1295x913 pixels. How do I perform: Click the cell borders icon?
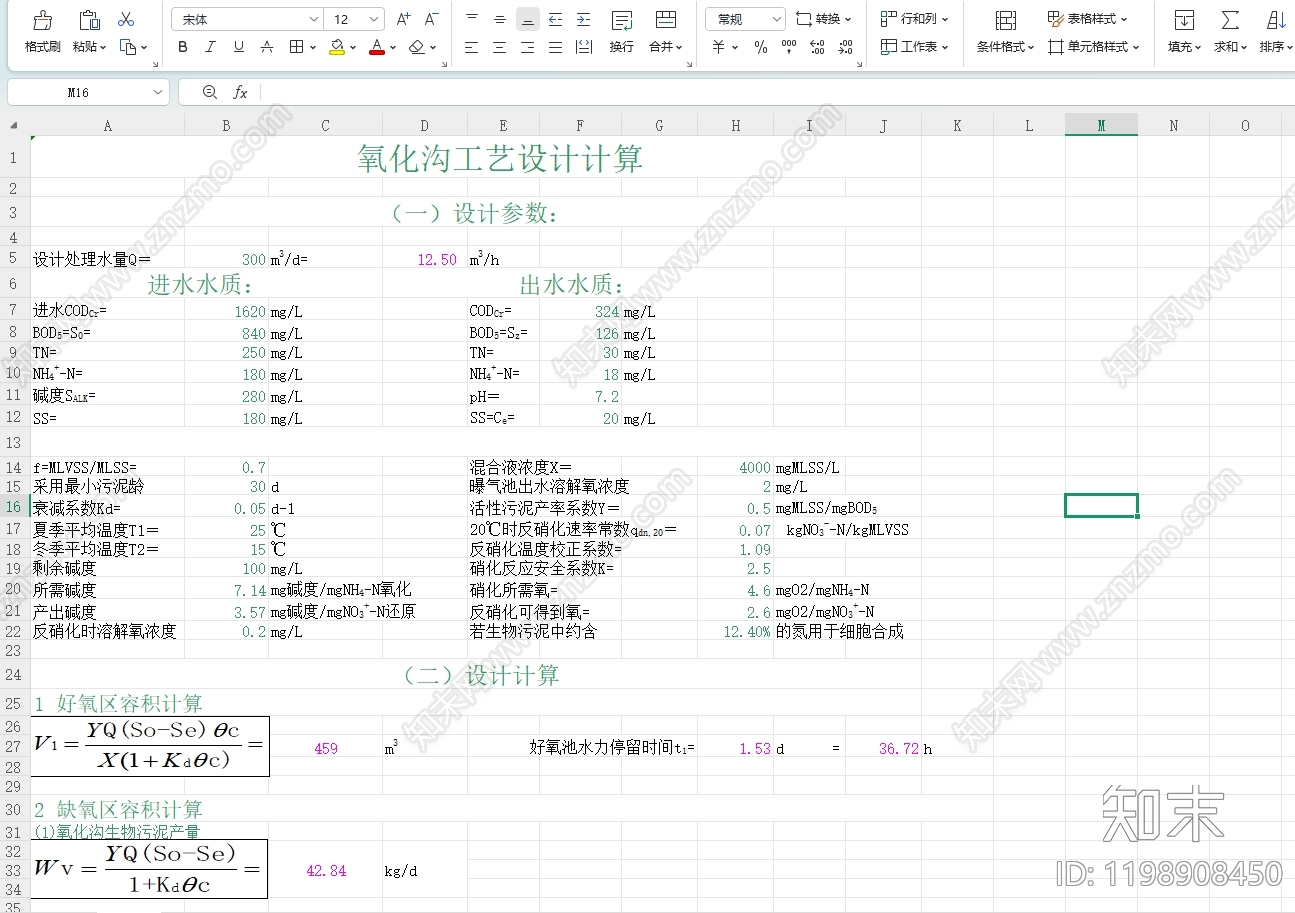click(296, 47)
